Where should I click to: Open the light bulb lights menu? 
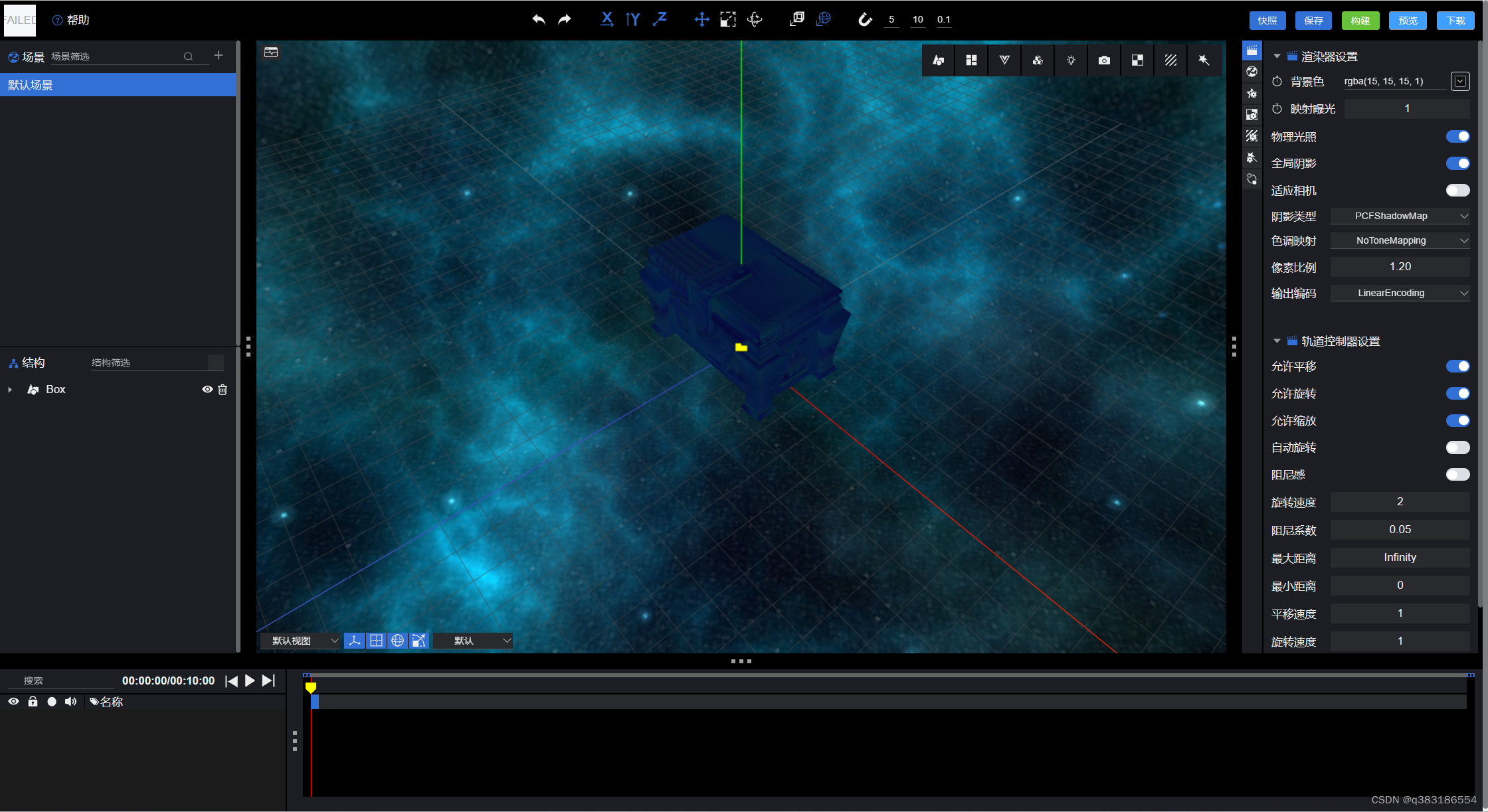1071,60
